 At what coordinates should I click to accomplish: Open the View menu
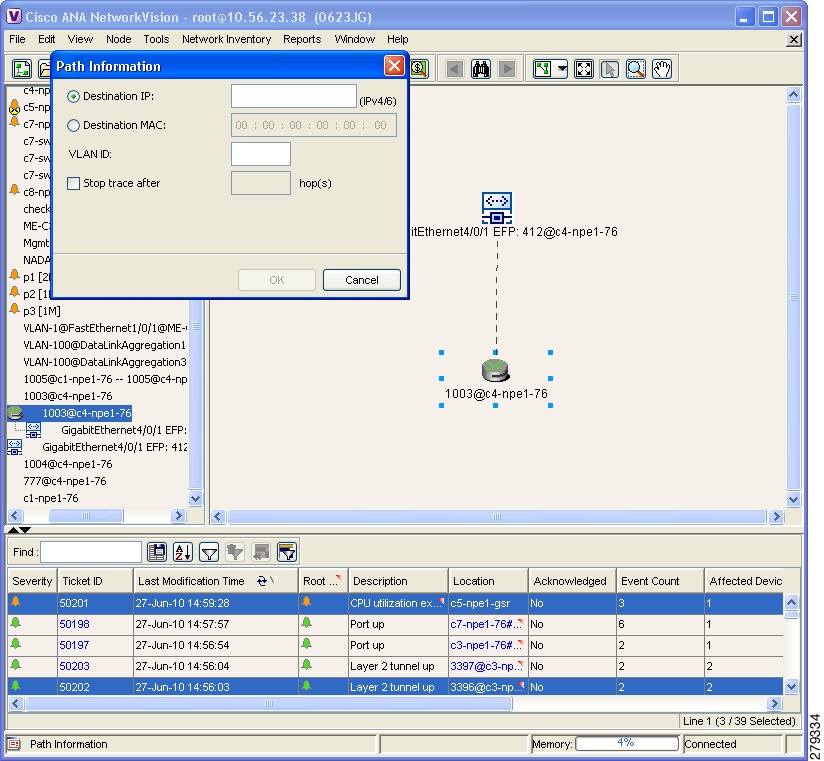(80, 39)
